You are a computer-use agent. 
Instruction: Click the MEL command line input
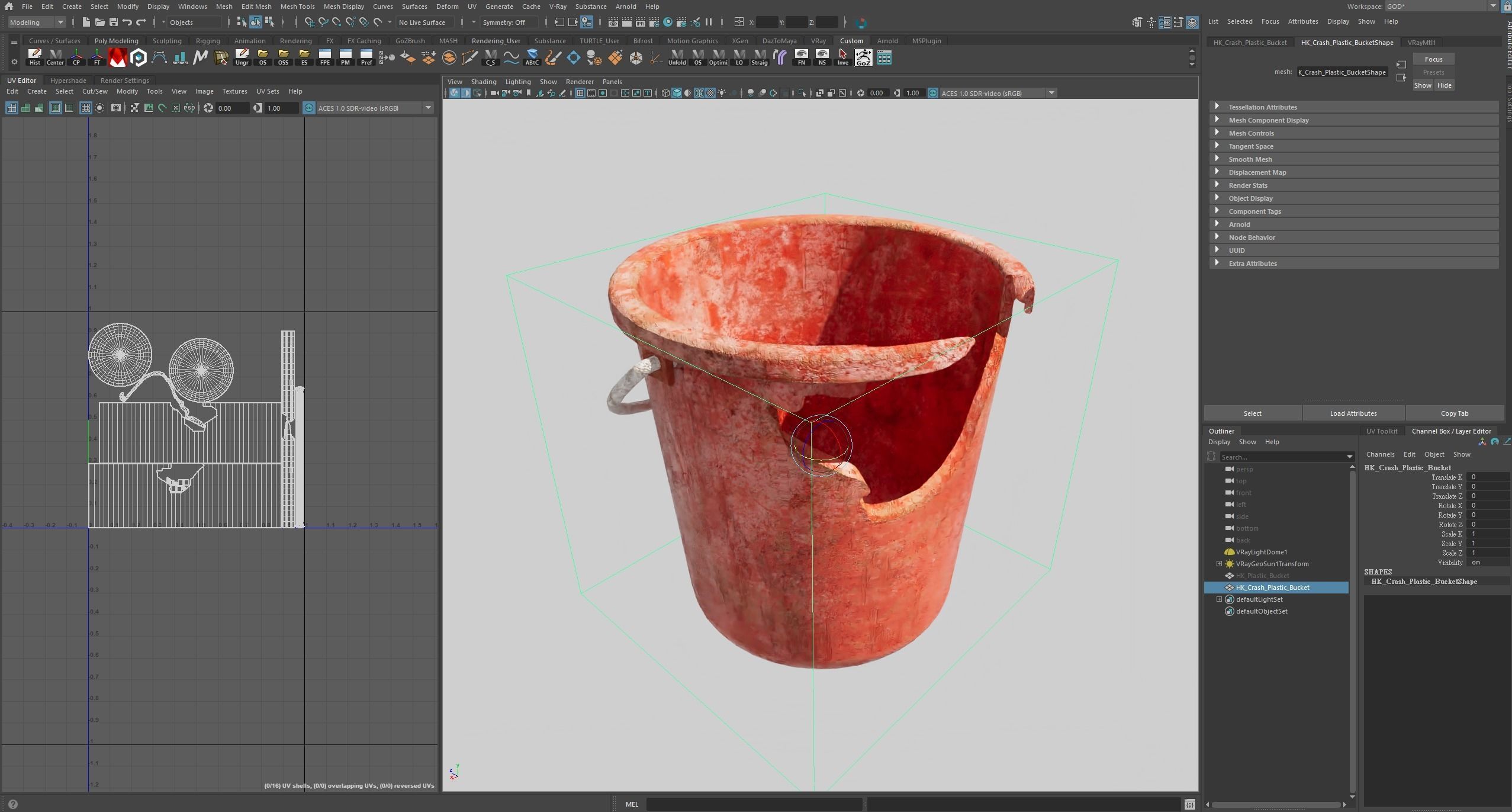753,804
